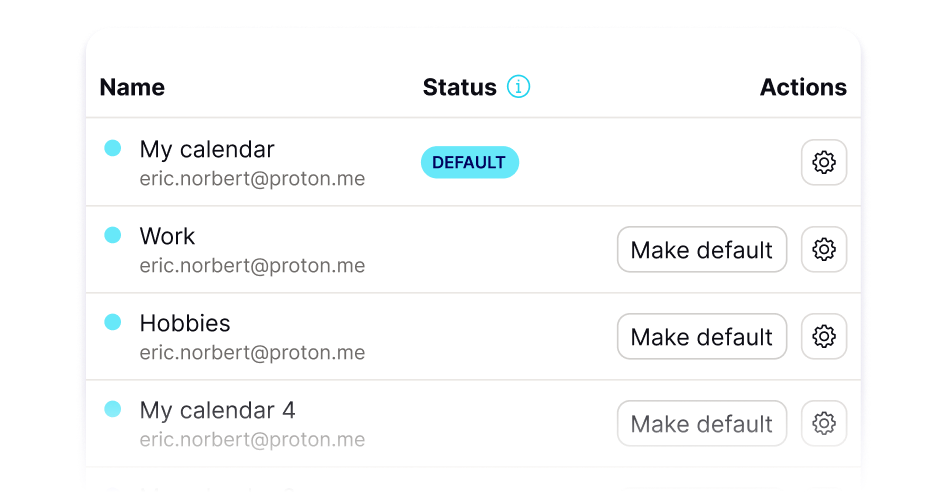Click the Status info icon
Viewport: 950px width, 500px height.
click(x=518, y=87)
